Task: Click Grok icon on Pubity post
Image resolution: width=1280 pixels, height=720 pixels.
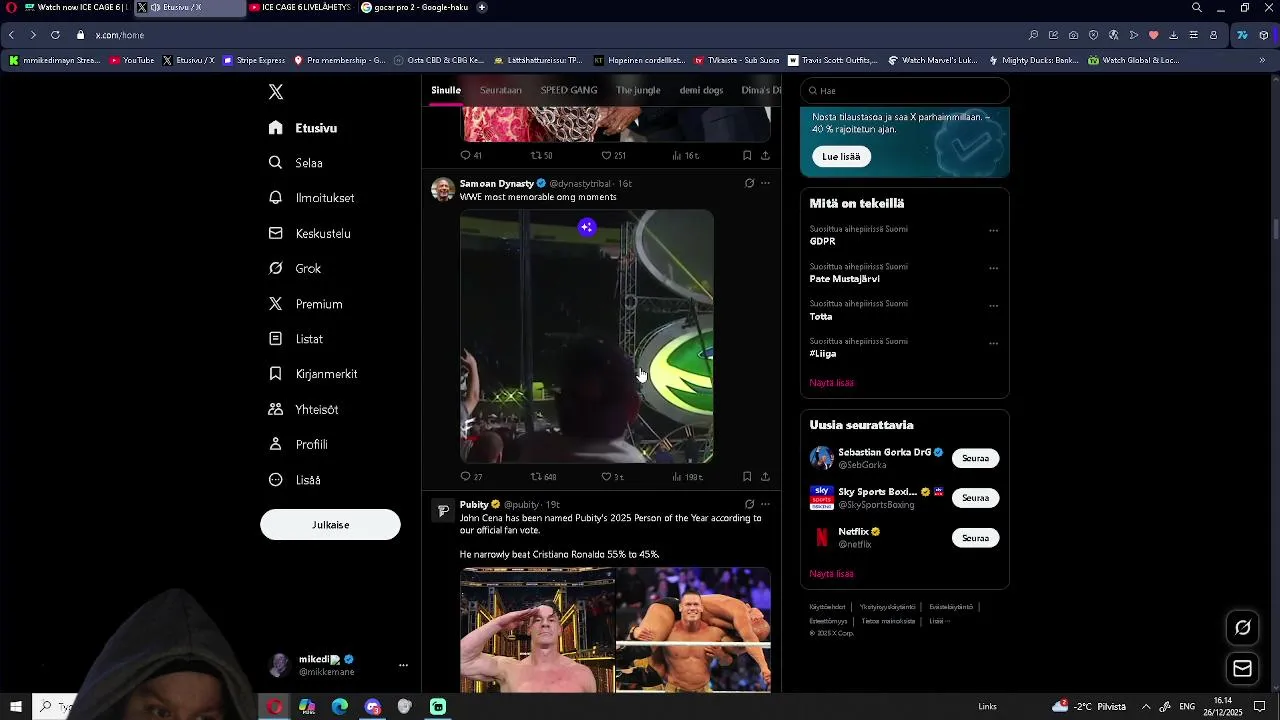Action: [749, 504]
